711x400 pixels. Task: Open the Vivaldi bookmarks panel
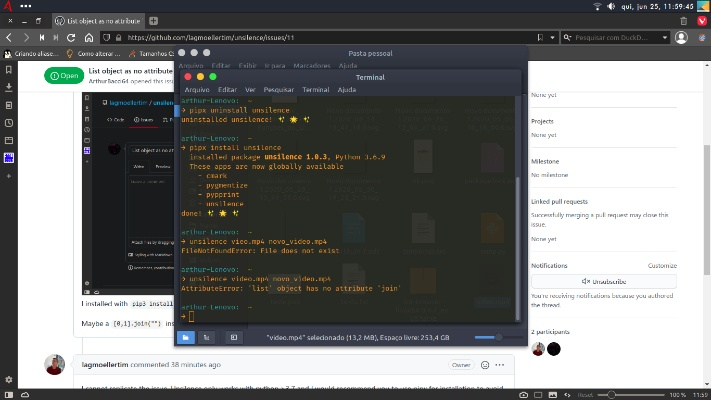(9, 69)
